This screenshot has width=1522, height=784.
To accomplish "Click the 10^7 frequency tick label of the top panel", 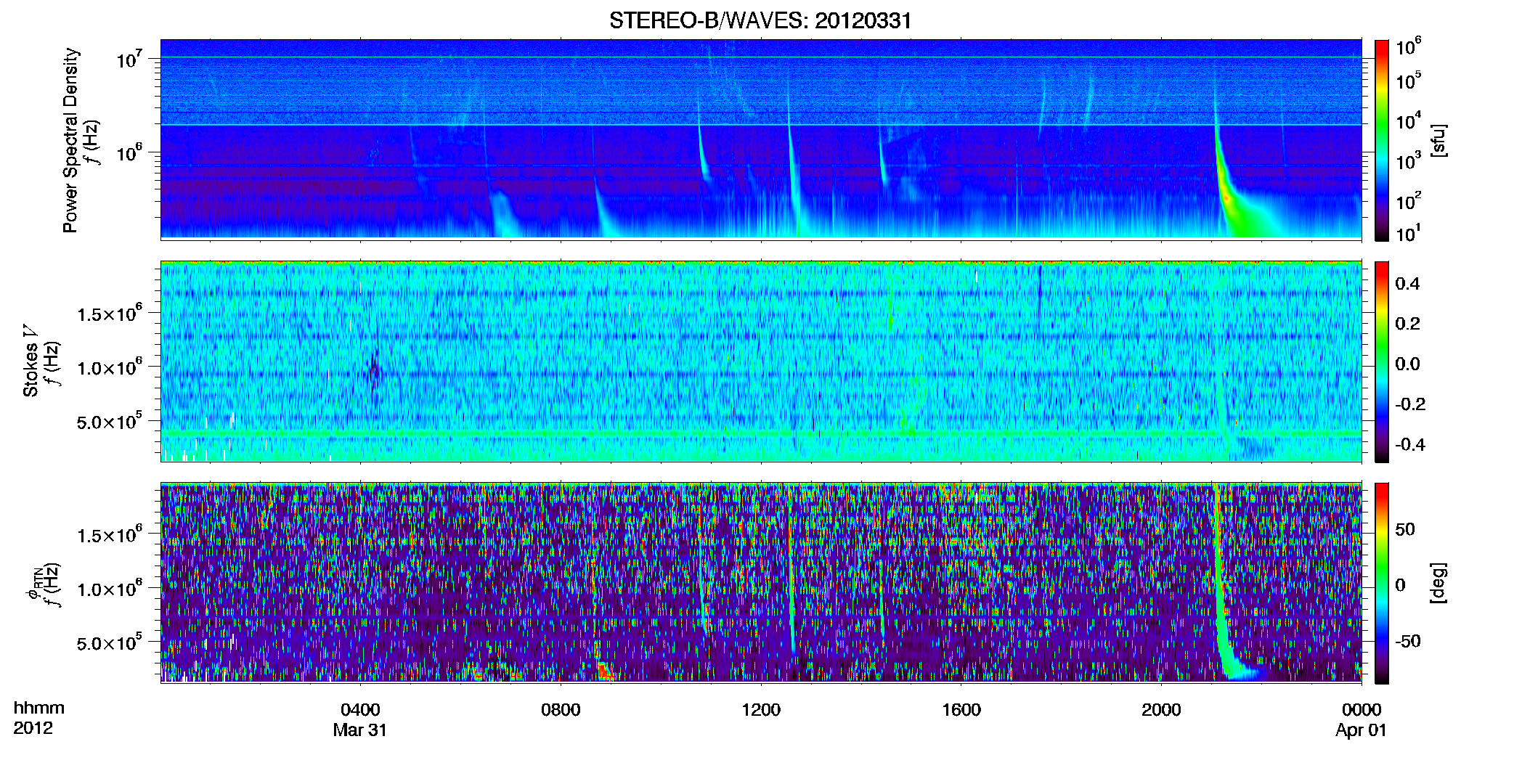I will click(129, 59).
